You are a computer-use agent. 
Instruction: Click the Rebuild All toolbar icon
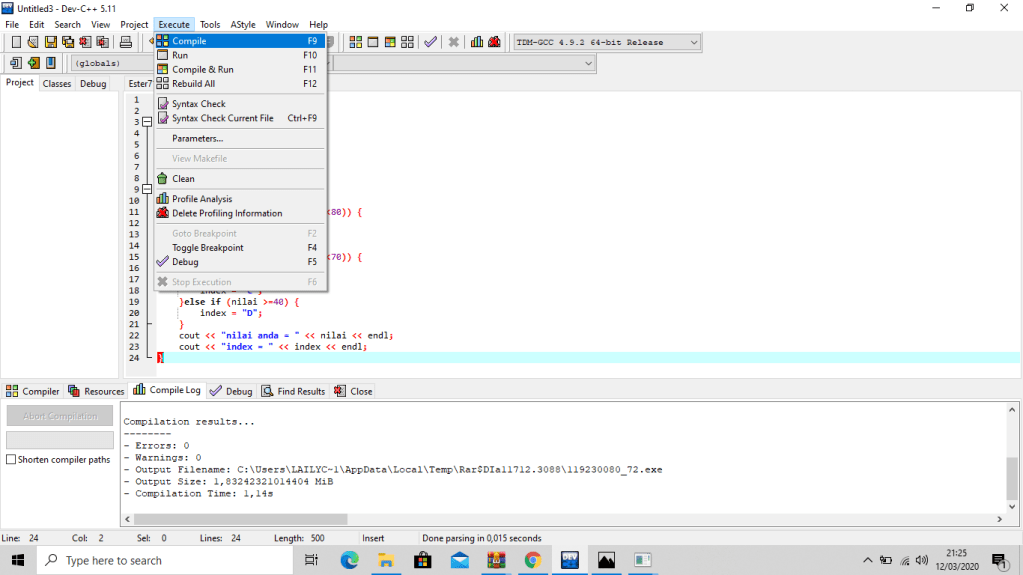407,42
